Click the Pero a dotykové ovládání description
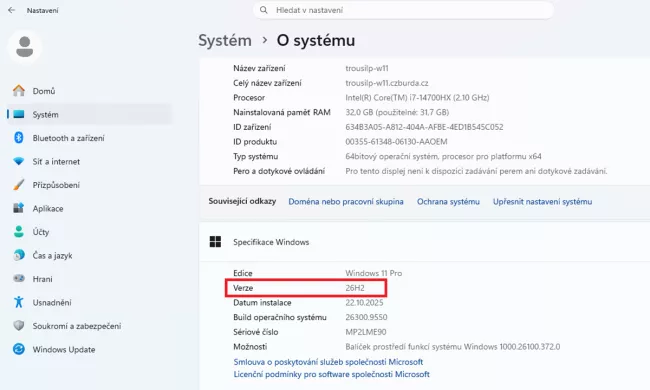Viewport: 650px width, 390px height. (476, 171)
